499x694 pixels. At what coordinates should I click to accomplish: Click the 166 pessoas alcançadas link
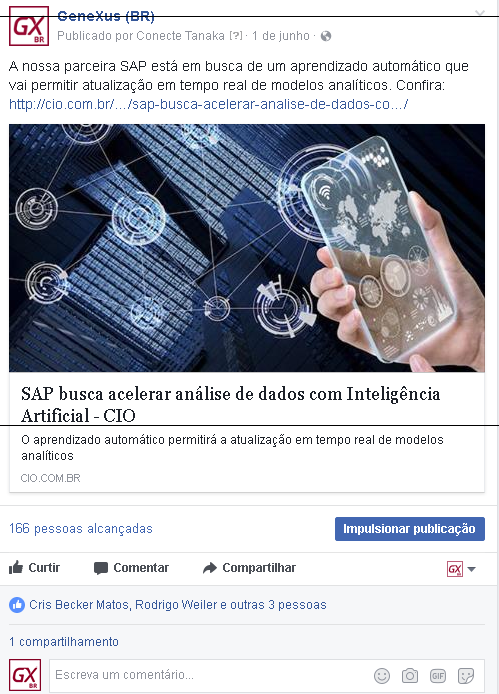81,528
